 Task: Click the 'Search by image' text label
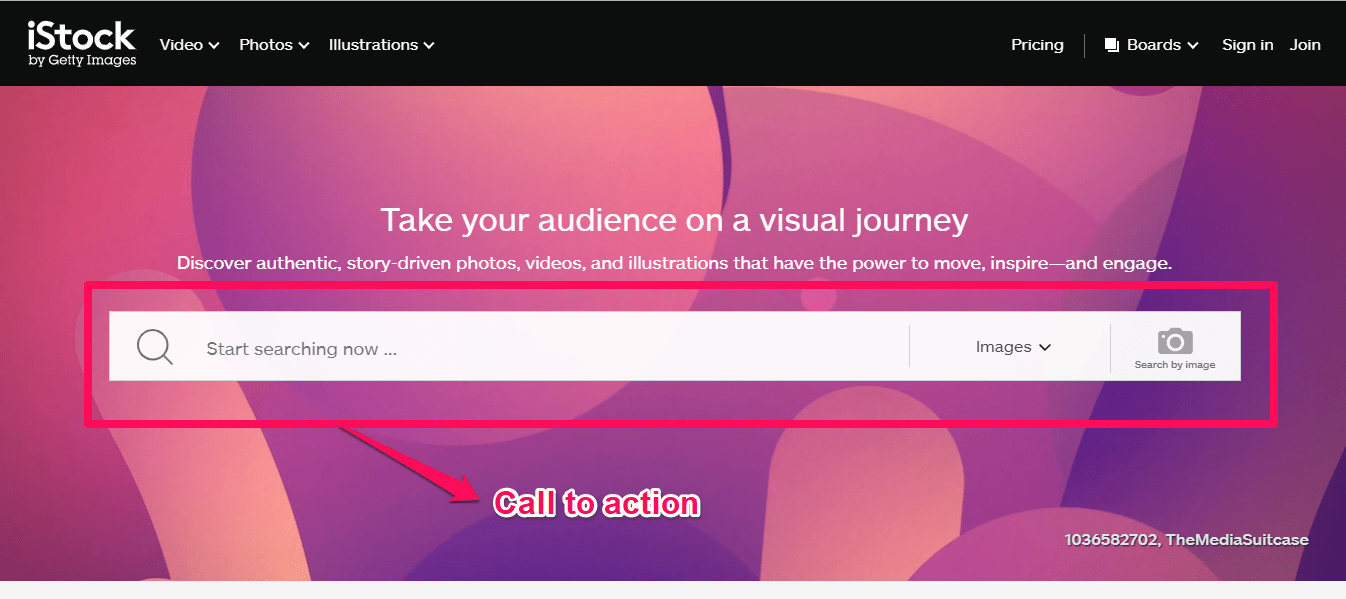pyautogui.click(x=1175, y=365)
